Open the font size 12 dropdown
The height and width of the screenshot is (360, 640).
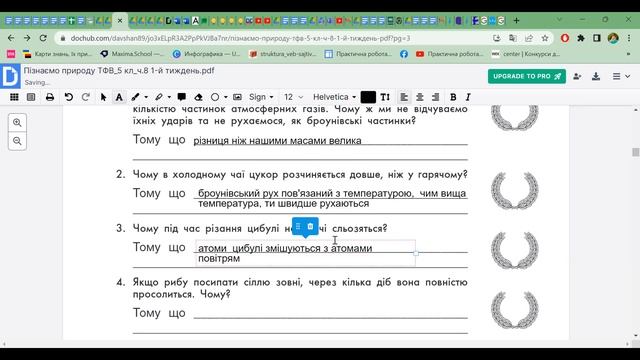(x=293, y=97)
